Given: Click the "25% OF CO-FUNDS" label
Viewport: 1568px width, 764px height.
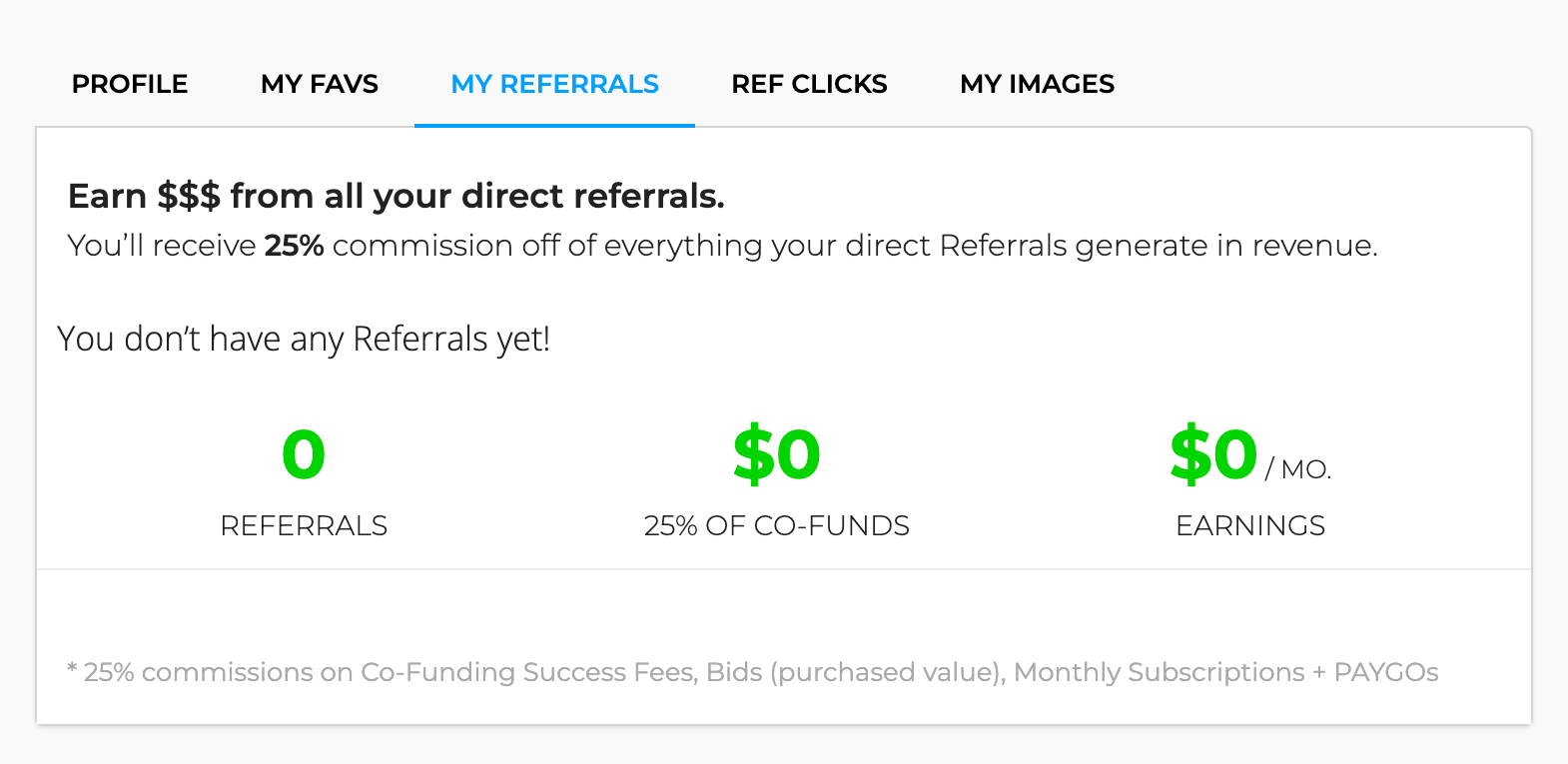Looking at the screenshot, I should (776, 526).
